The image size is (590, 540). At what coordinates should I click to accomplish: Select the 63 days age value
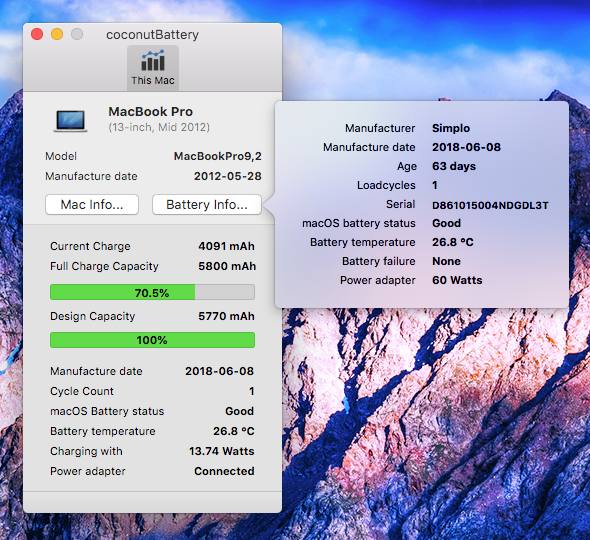(454, 166)
